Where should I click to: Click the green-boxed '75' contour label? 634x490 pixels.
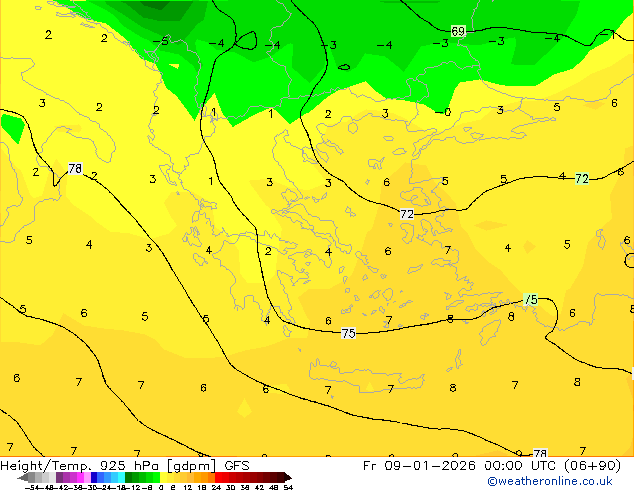pyautogui.click(x=530, y=299)
